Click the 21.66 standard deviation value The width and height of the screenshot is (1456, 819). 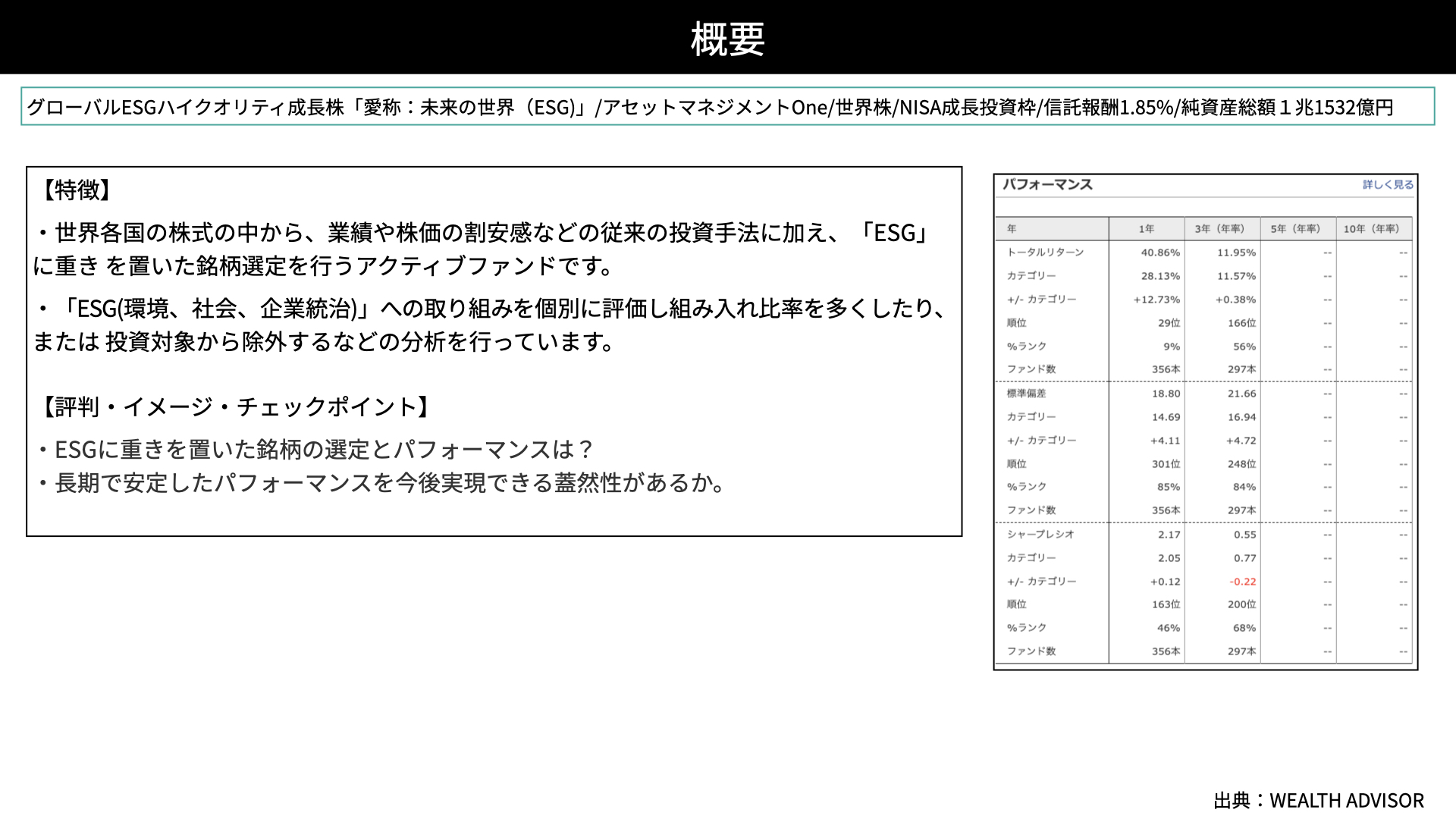1241,394
